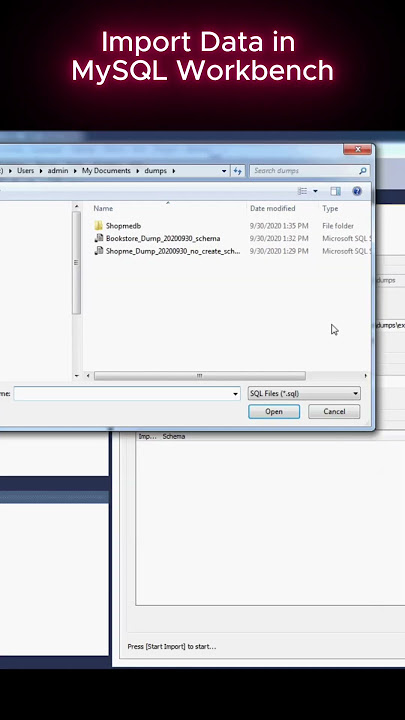Click the horizontal scrollbar thumb in file list

(200, 376)
